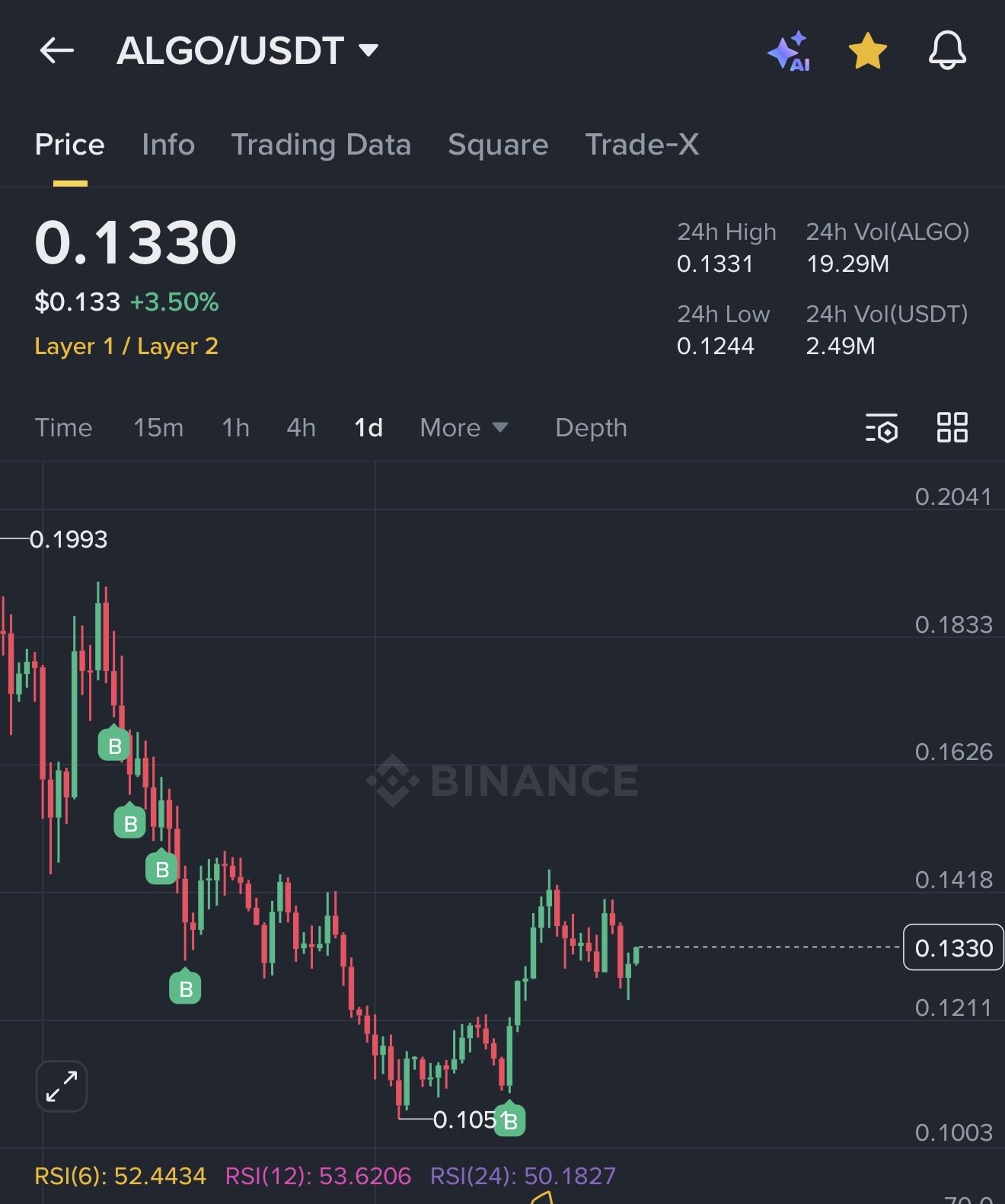Expand the More timeframes dropdown
Viewport: 1005px width, 1204px height.
pyautogui.click(x=464, y=428)
